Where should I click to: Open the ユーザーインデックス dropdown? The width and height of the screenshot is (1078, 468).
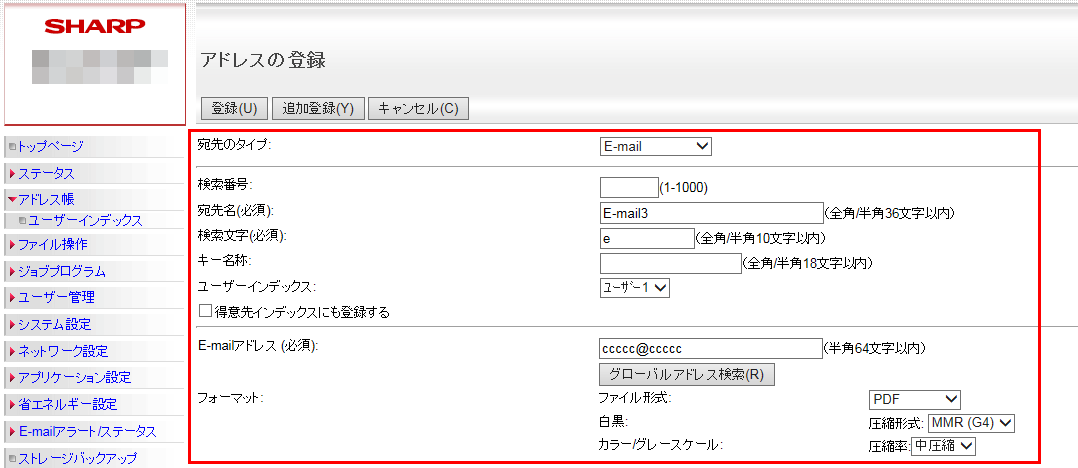(x=634, y=287)
